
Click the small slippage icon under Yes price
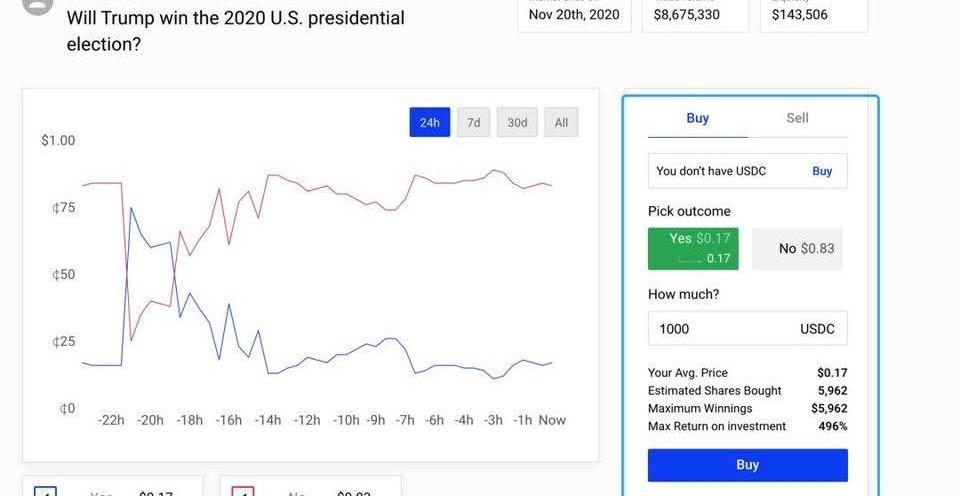pyautogui.click(x=689, y=259)
